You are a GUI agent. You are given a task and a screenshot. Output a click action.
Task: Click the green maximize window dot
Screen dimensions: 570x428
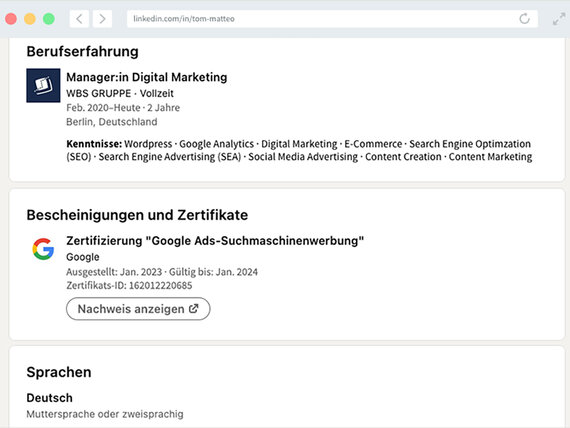tap(49, 19)
